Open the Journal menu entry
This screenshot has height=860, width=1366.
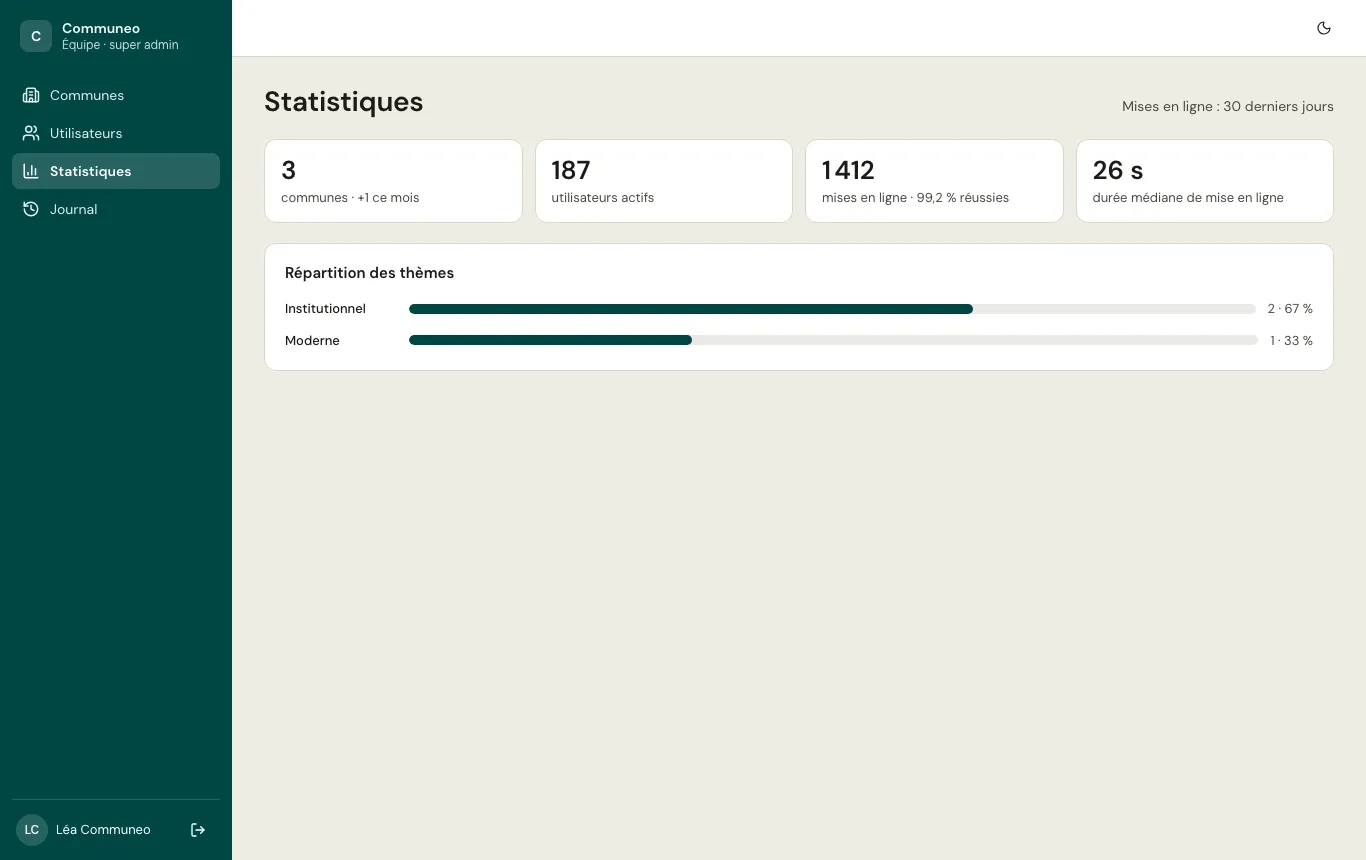116,209
